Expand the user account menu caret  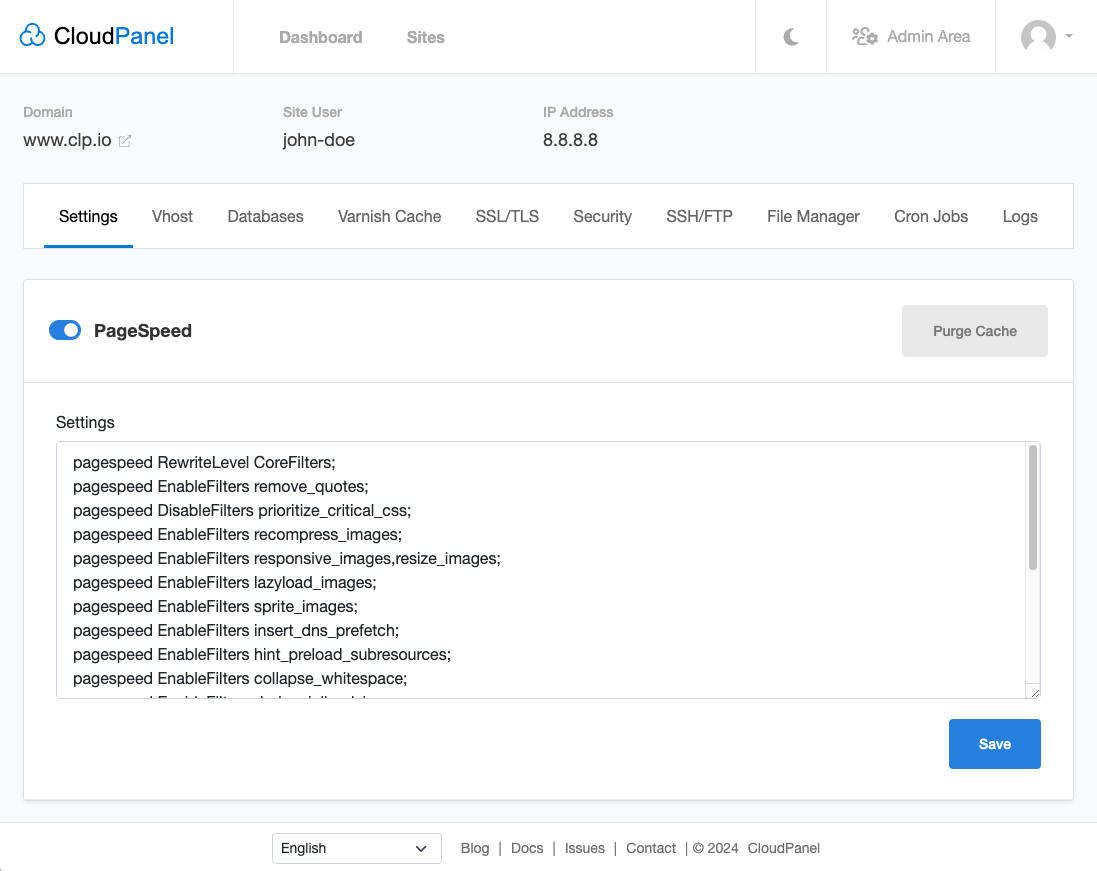coord(1069,36)
